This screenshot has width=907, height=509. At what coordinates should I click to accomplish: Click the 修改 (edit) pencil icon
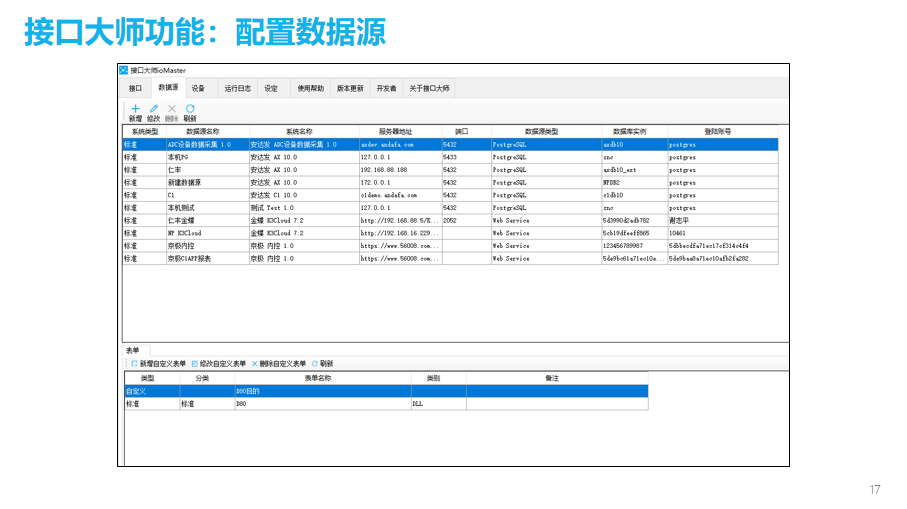(x=154, y=109)
